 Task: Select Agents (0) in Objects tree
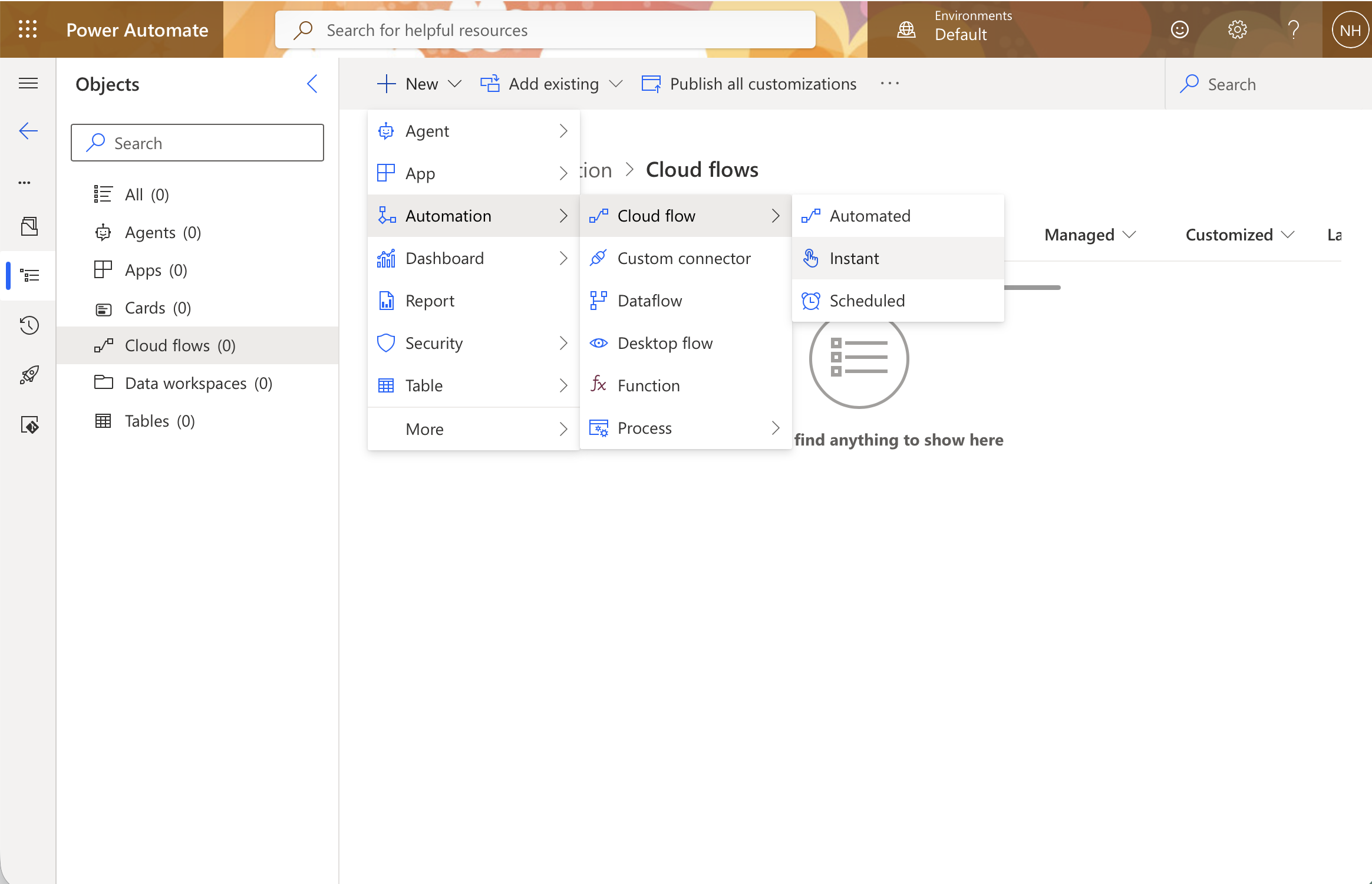(x=197, y=232)
